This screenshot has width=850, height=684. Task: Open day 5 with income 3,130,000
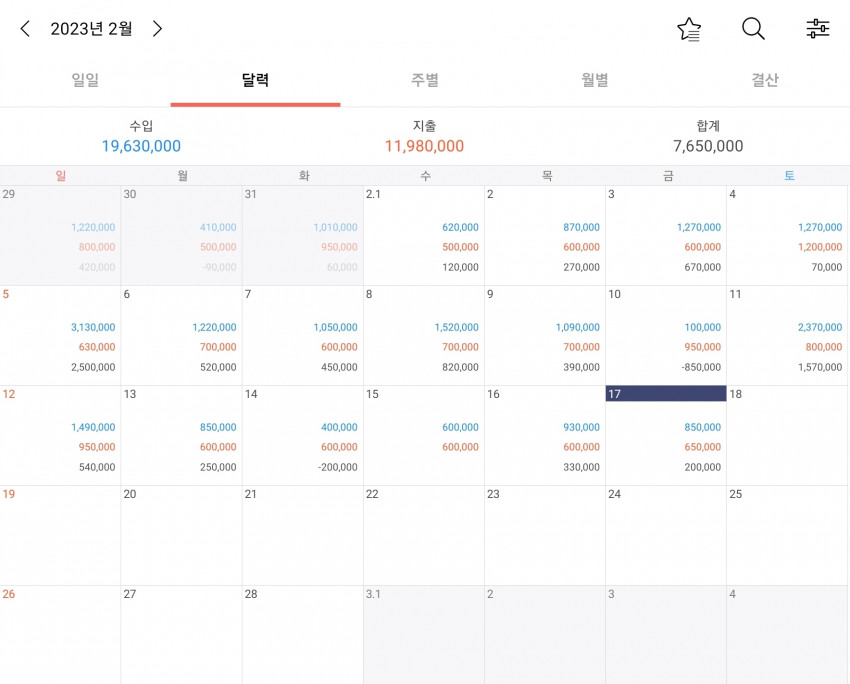pos(60,335)
